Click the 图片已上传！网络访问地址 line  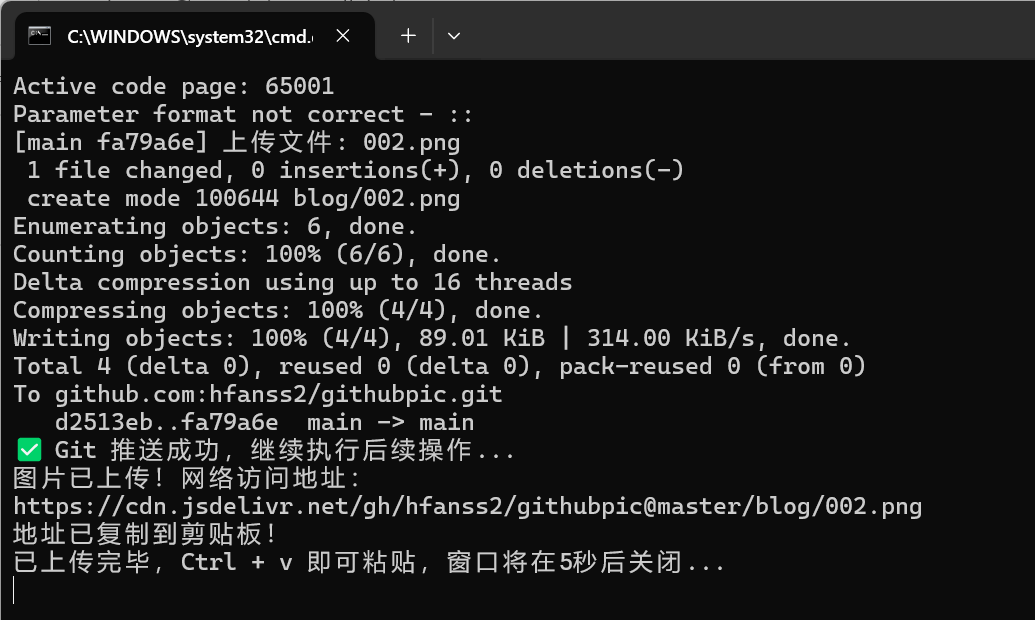pos(187,479)
